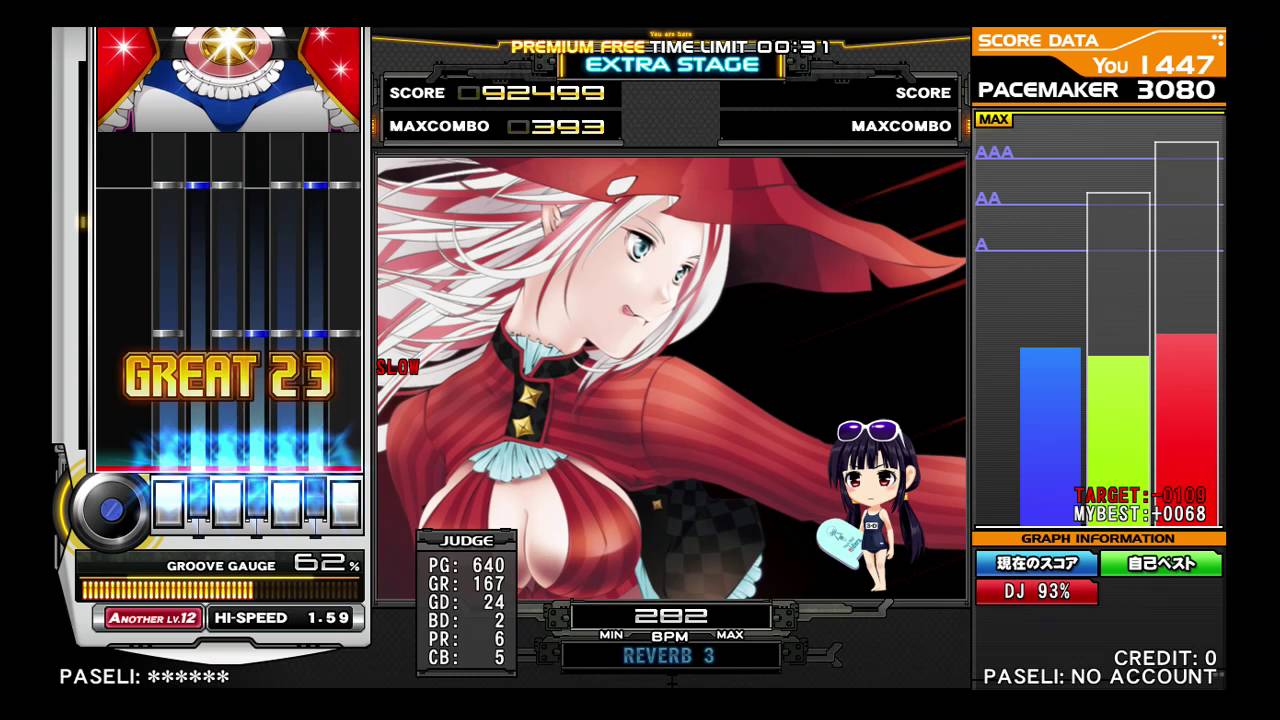This screenshot has width=1280, height=720.
Task: Click the groove gauge 62% value
Action: coord(326,563)
